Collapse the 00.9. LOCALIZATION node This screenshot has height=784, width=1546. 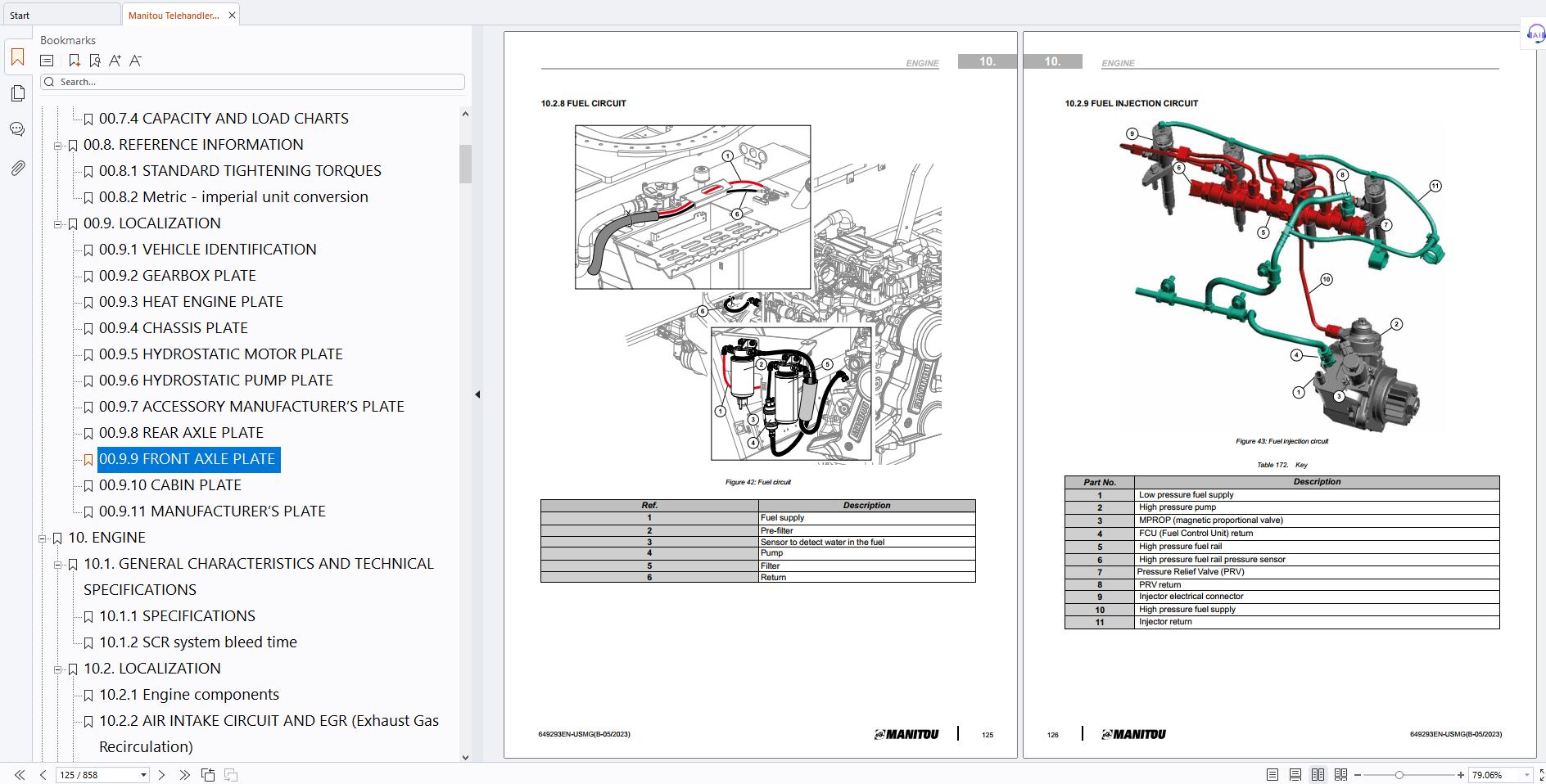58,224
